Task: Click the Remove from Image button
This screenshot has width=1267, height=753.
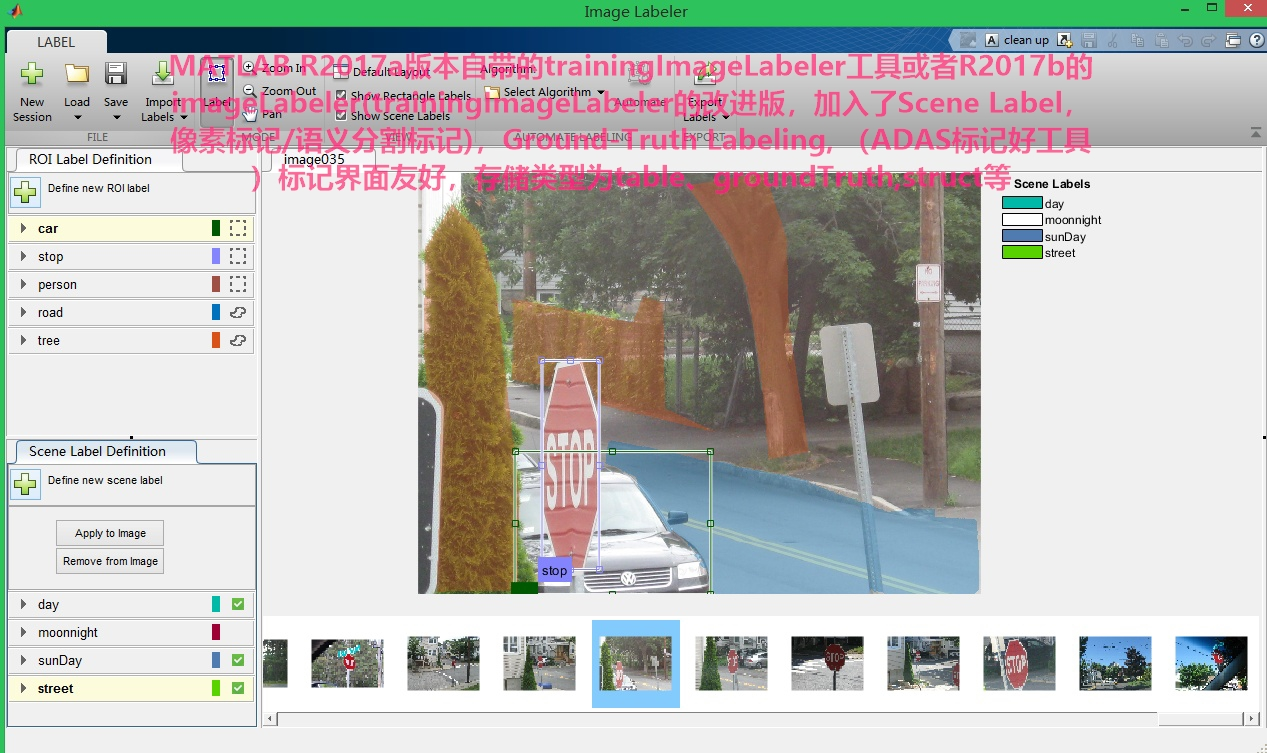Action: click(110, 561)
